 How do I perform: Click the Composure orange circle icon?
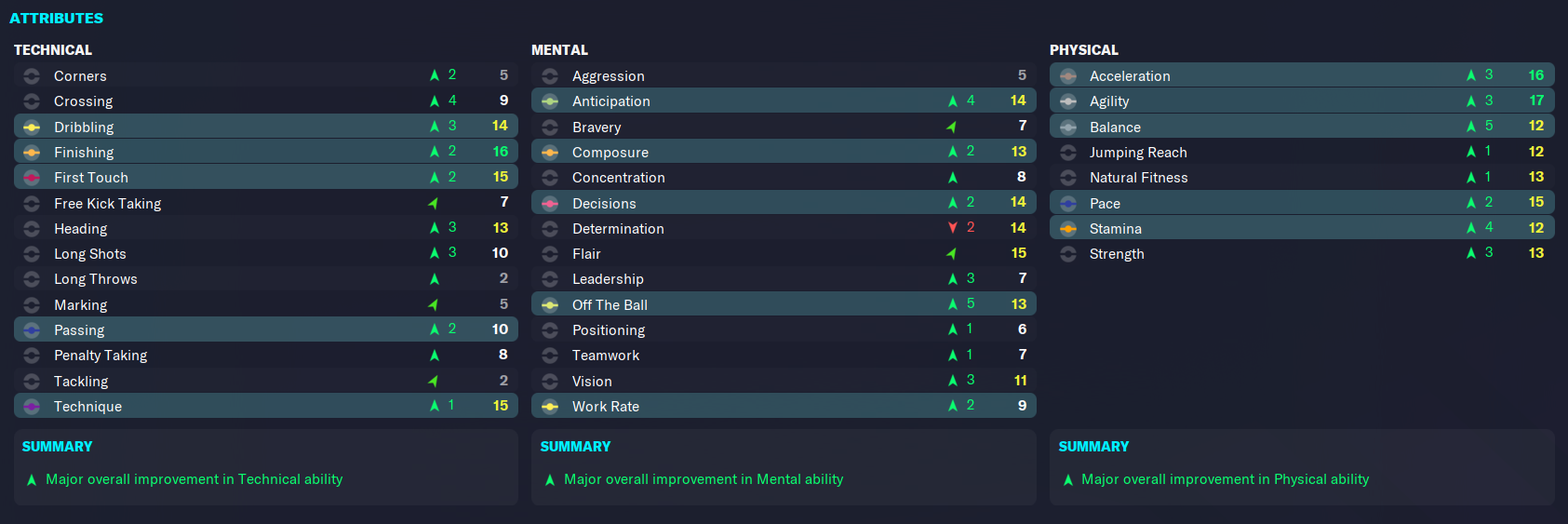(550, 152)
